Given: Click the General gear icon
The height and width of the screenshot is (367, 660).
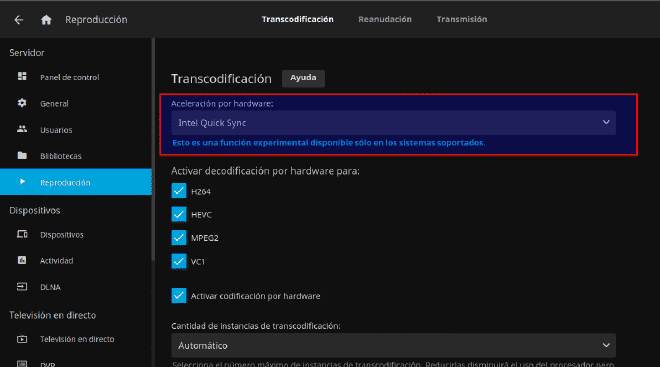Looking at the screenshot, I should tap(22, 103).
